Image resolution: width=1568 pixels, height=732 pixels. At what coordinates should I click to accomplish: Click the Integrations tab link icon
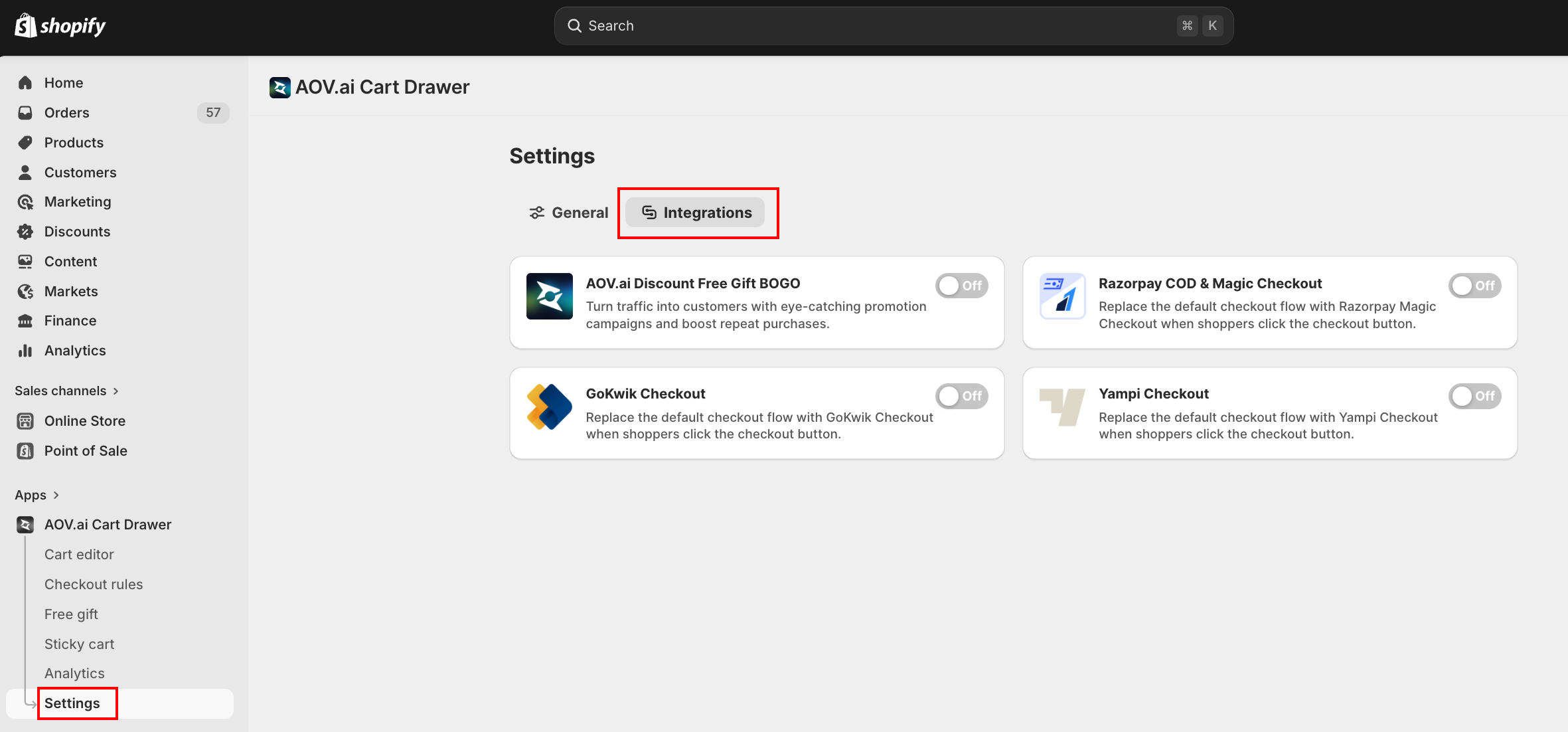649,213
